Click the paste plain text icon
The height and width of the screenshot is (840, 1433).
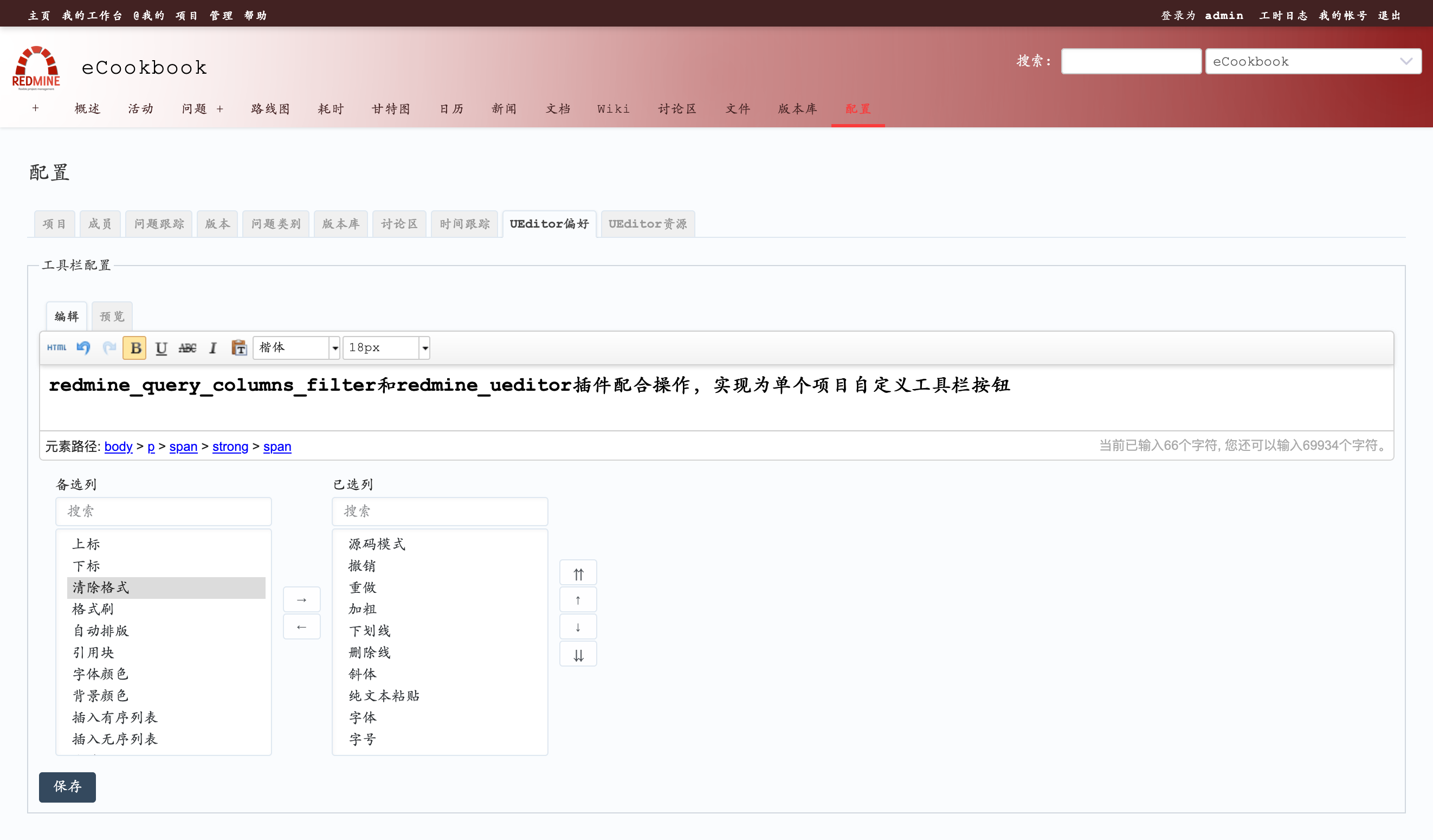coord(239,347)
